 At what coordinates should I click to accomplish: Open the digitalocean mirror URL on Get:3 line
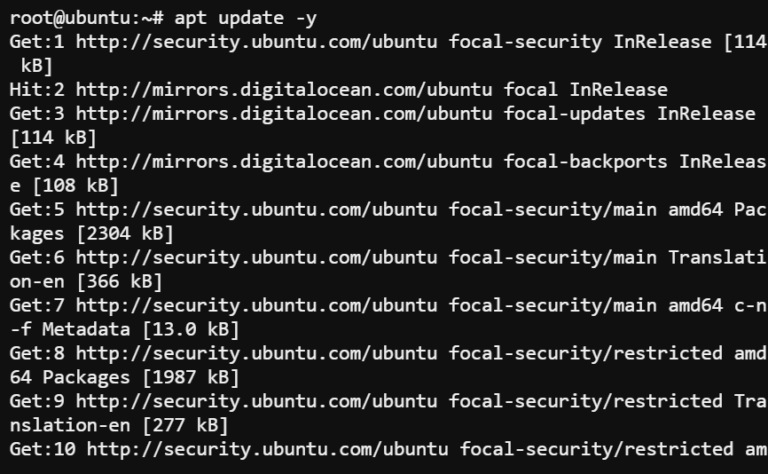point(284,114)
